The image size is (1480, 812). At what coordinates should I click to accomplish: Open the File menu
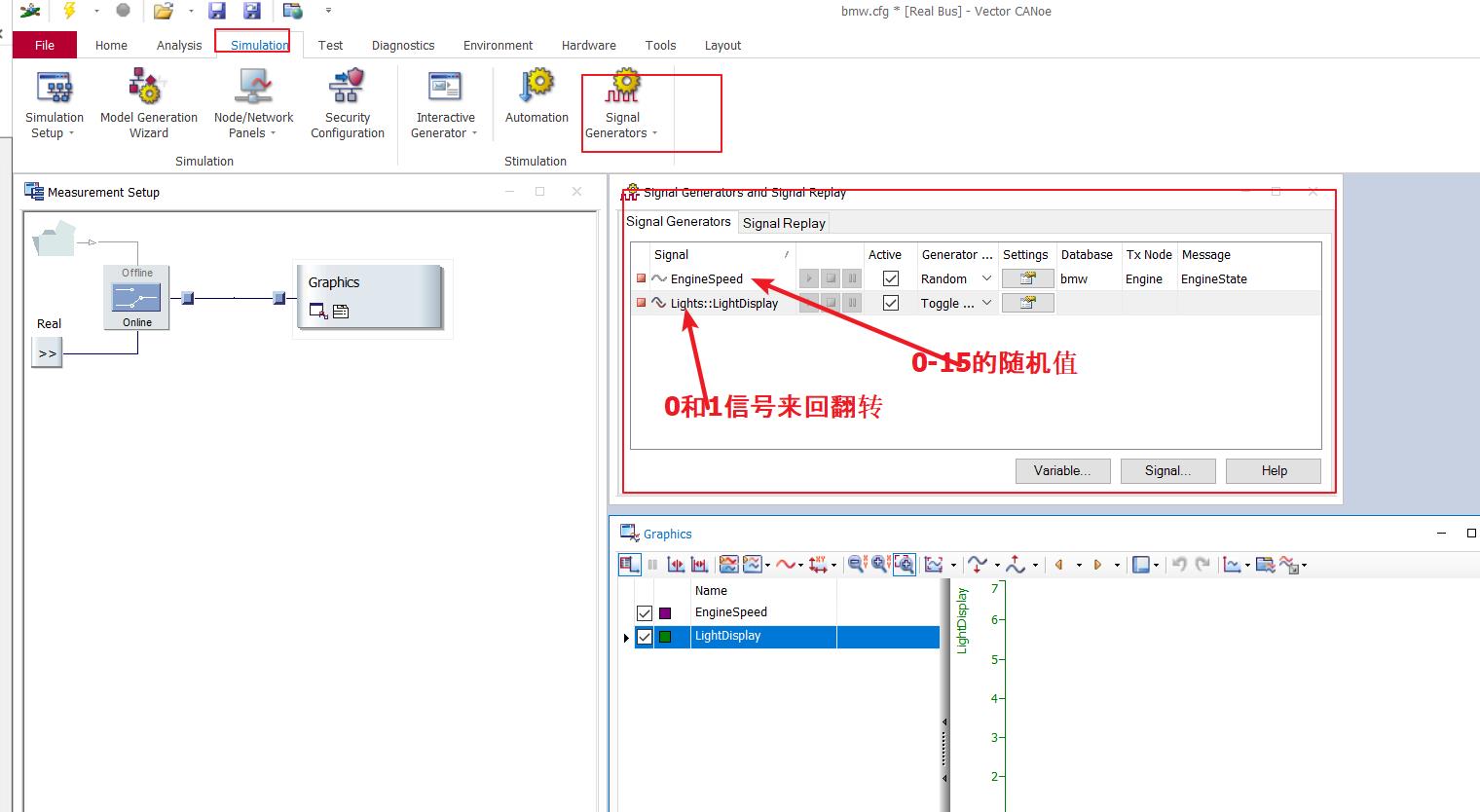coord(45,45)
